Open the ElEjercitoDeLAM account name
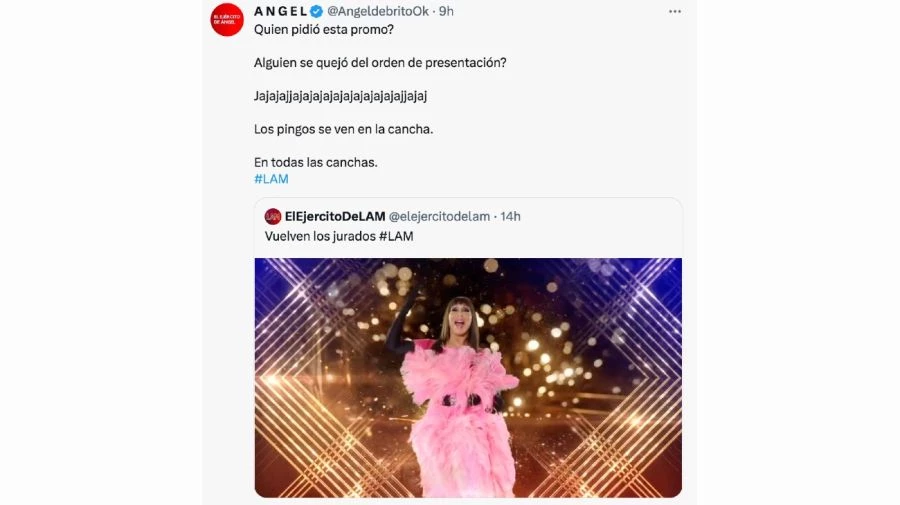900x505 pixels. point(334,216)
